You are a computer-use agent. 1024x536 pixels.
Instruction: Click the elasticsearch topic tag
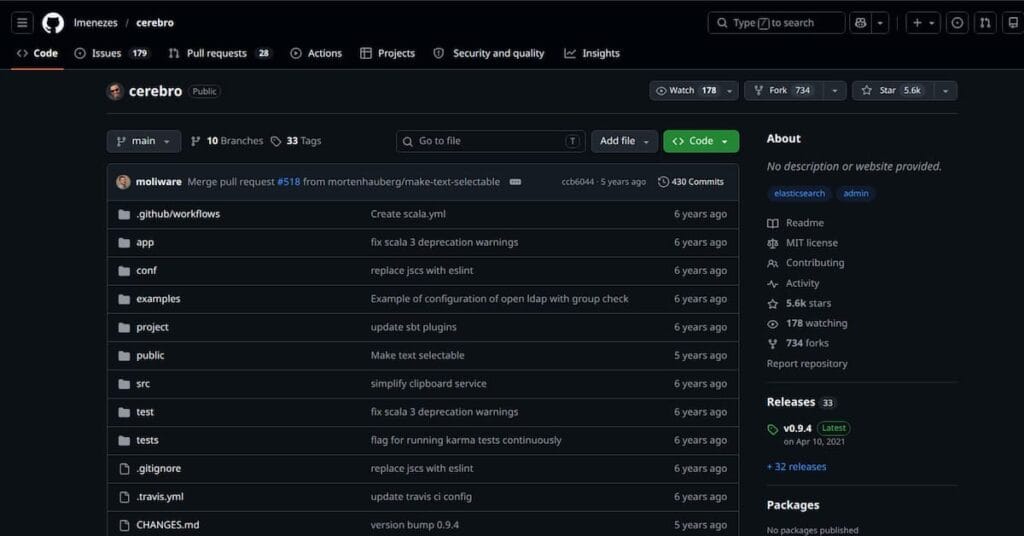pos(799,193)
